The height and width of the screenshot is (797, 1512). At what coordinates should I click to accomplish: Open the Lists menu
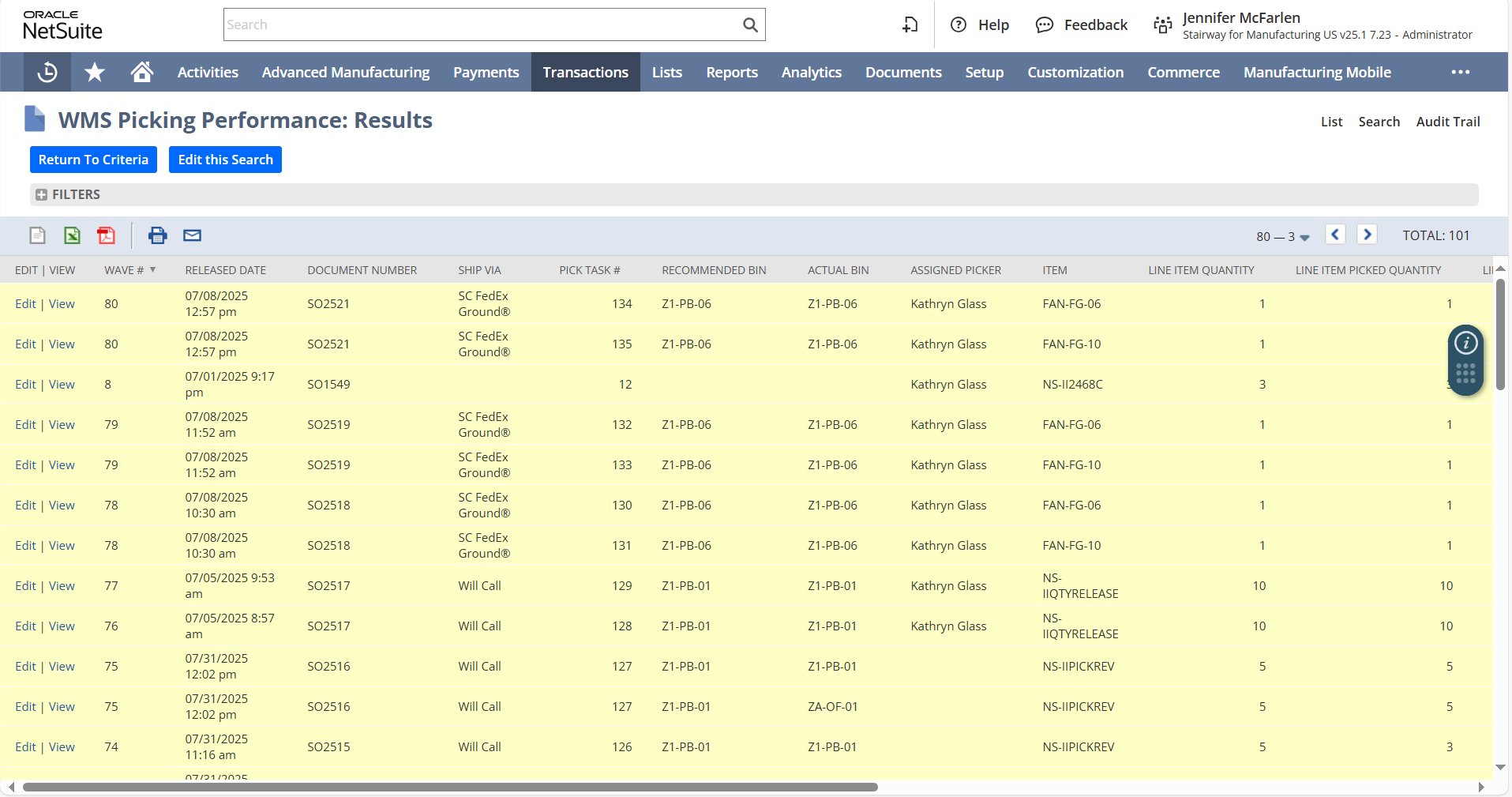point(667,73)
